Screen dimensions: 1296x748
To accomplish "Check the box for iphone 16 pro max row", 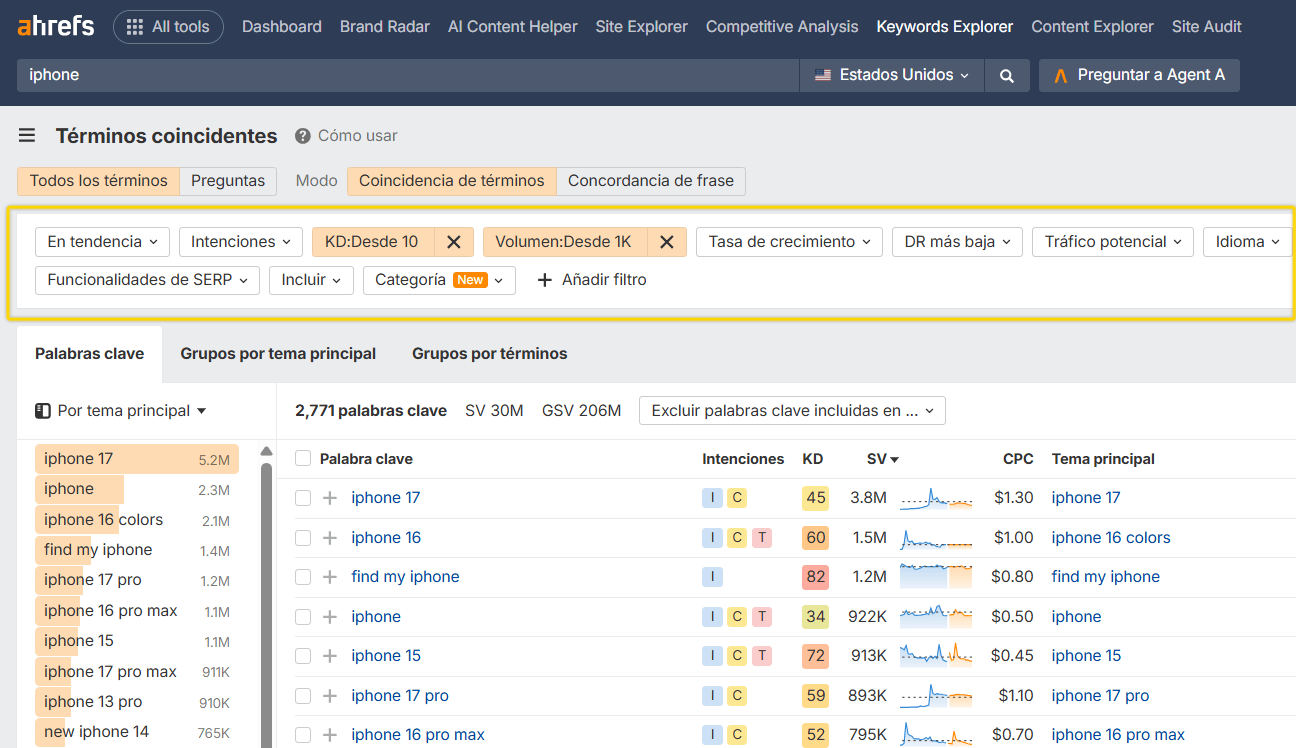I will (303, 735).
